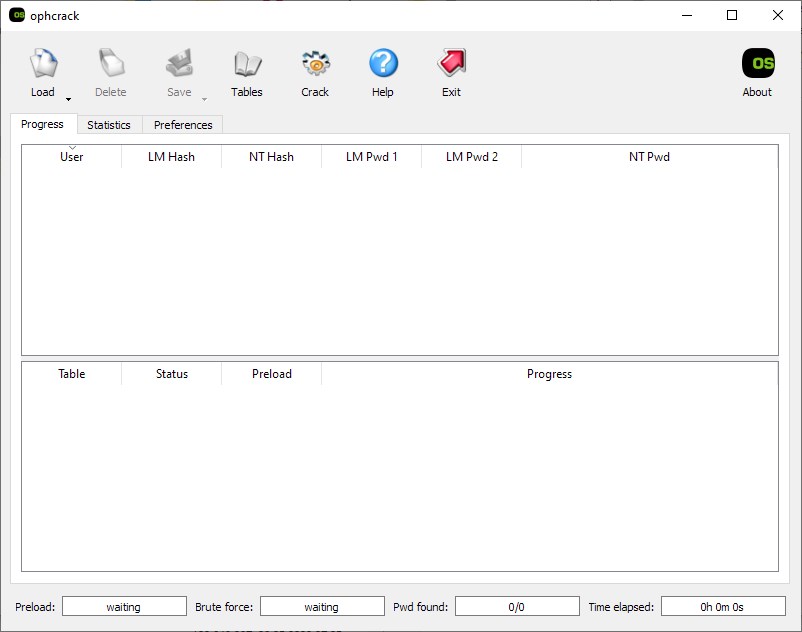The height and width of the screenshot is (632, 802).
Task: Click the Brute force status field
Action: pyautogui.click(x=322, y=606)
